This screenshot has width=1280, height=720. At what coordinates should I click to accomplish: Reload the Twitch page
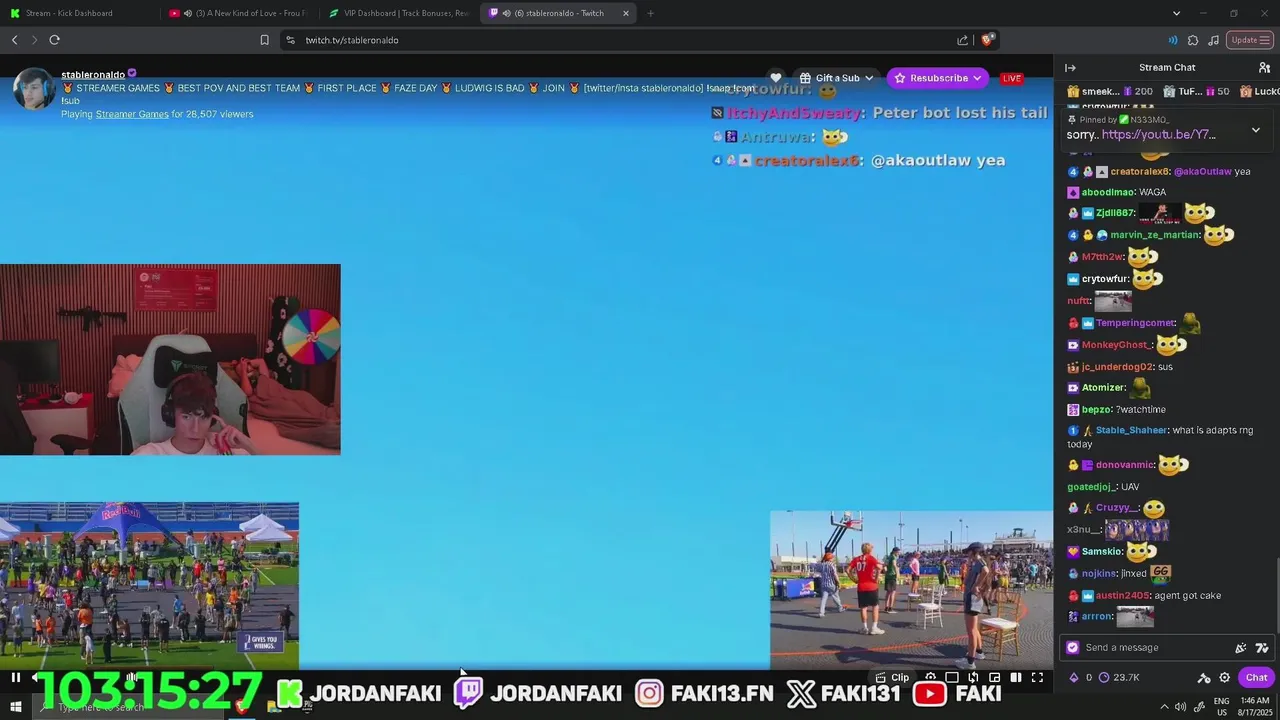click(54, 40)
